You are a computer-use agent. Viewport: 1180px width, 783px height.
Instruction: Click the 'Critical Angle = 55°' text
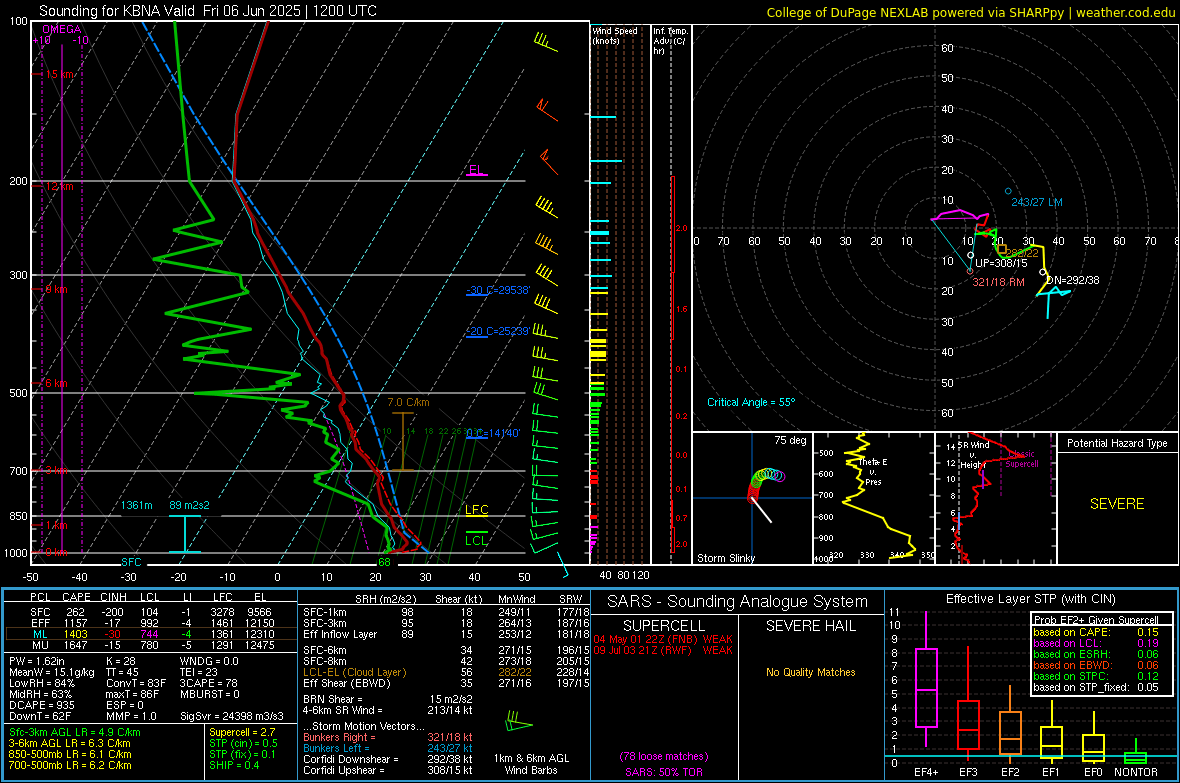coord(751,402)
